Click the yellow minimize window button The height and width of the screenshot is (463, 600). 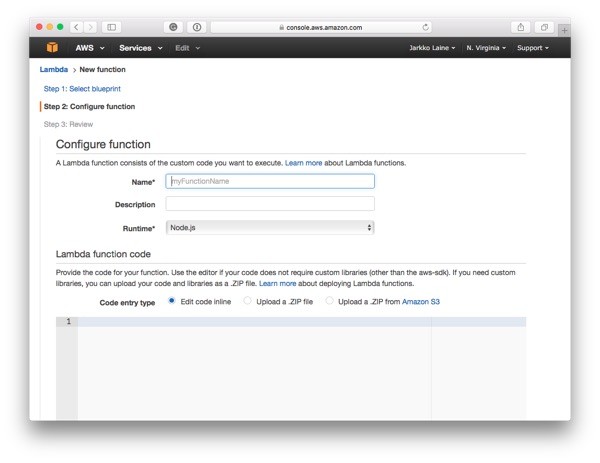click(50, 27)
